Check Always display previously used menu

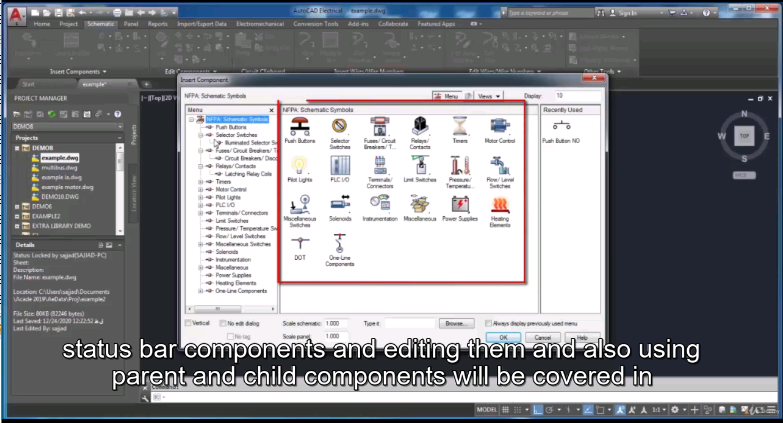tap(488, 323)
